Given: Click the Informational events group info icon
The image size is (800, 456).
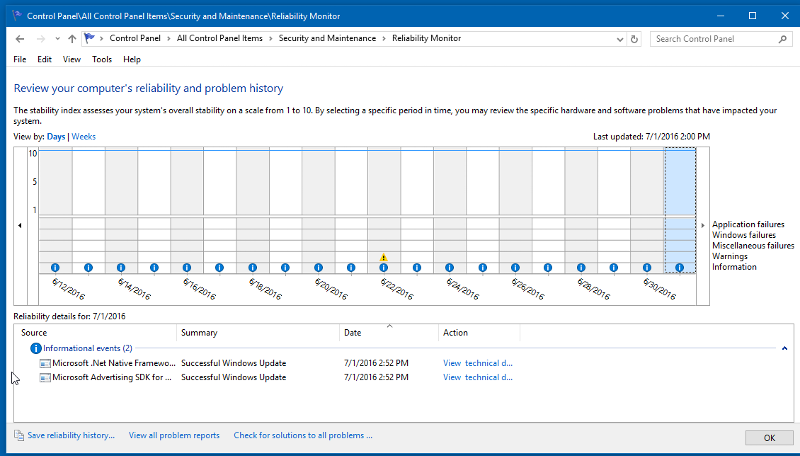Looking at the screenshot, I should coord(36,348).
